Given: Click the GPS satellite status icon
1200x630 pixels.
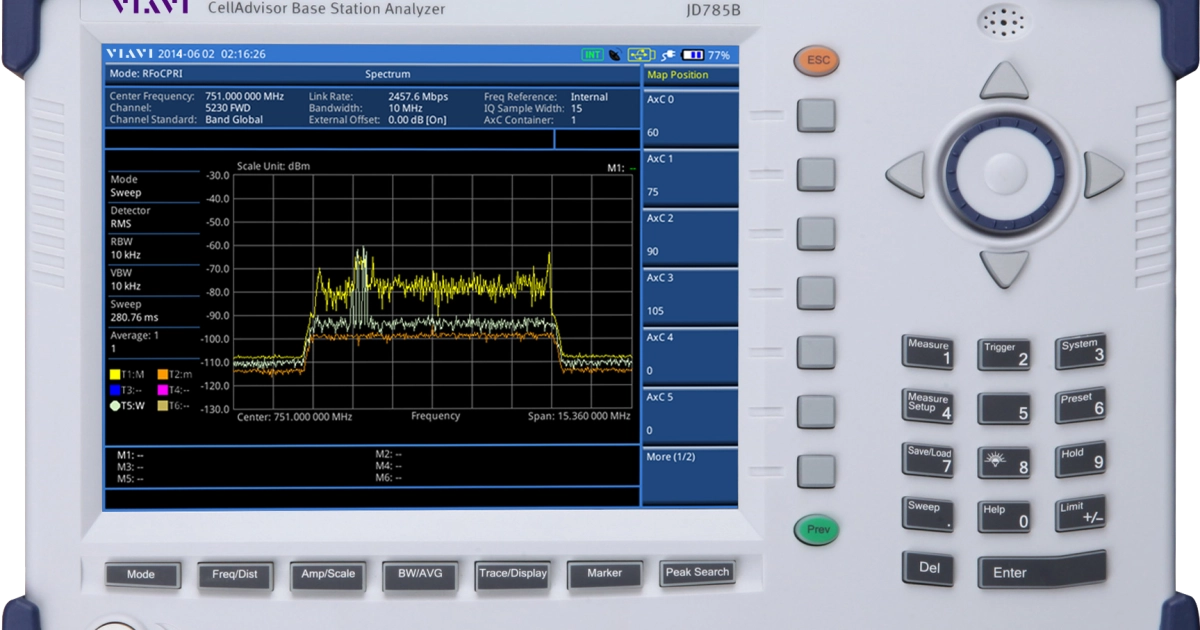Looking at the screenshot, I should pos(614,55).
